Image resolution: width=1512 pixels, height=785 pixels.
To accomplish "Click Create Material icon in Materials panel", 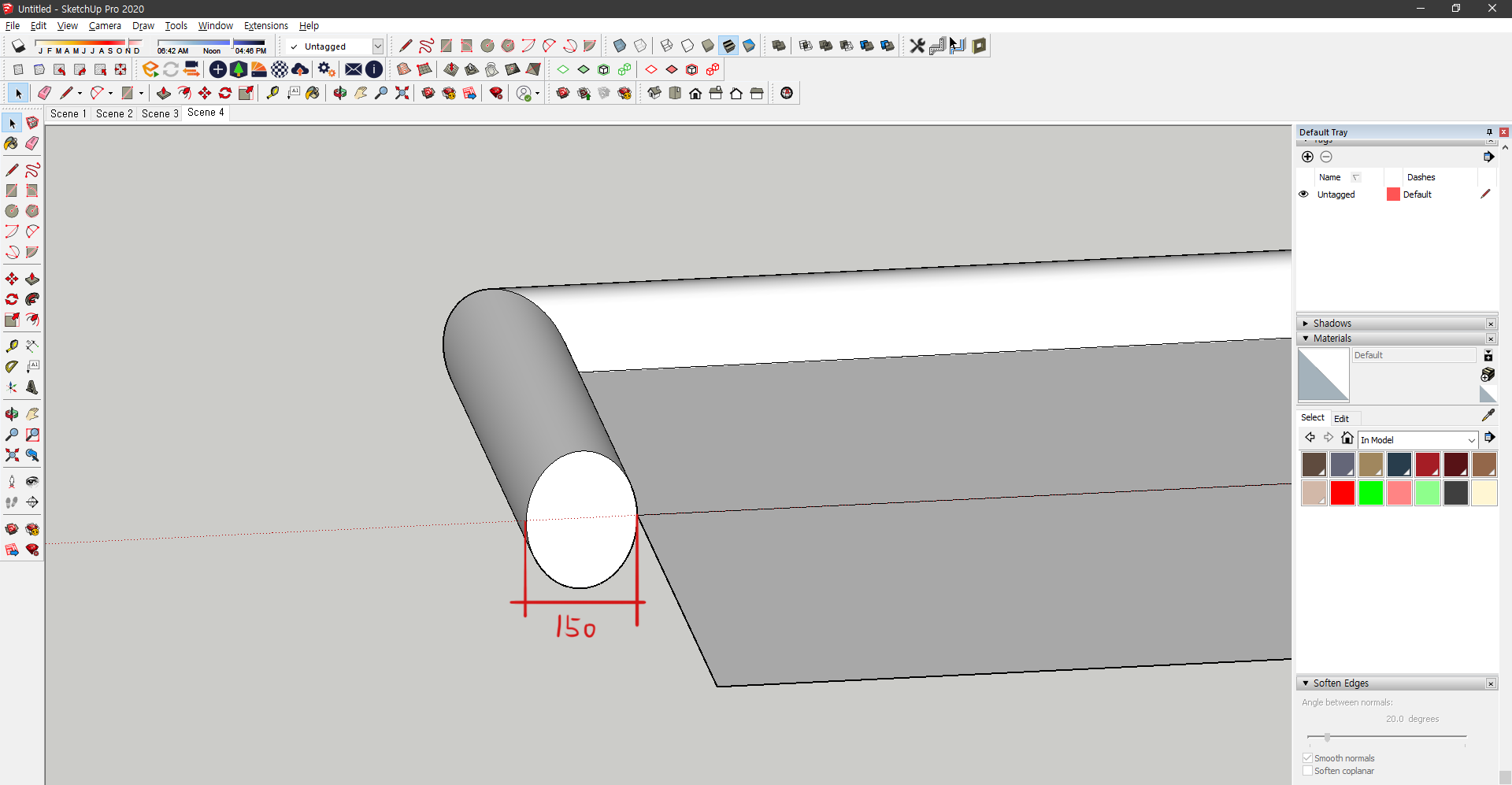I will [x=1488, y=375].
